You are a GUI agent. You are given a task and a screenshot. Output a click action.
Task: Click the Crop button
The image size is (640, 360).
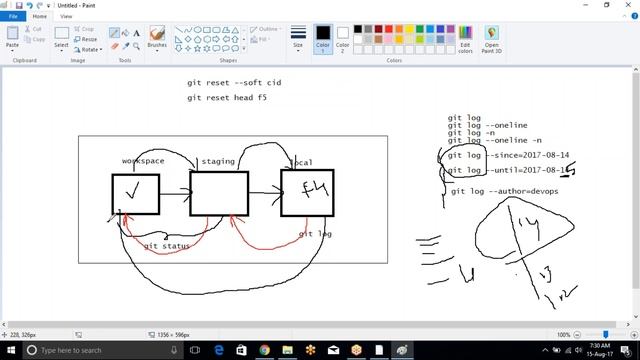point(84,29)
